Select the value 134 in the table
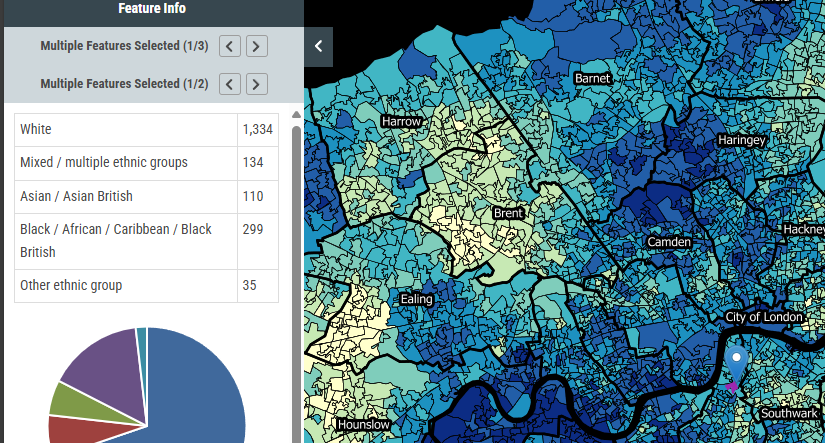Viewport: 825px width, 443px height. click(253, 163)
